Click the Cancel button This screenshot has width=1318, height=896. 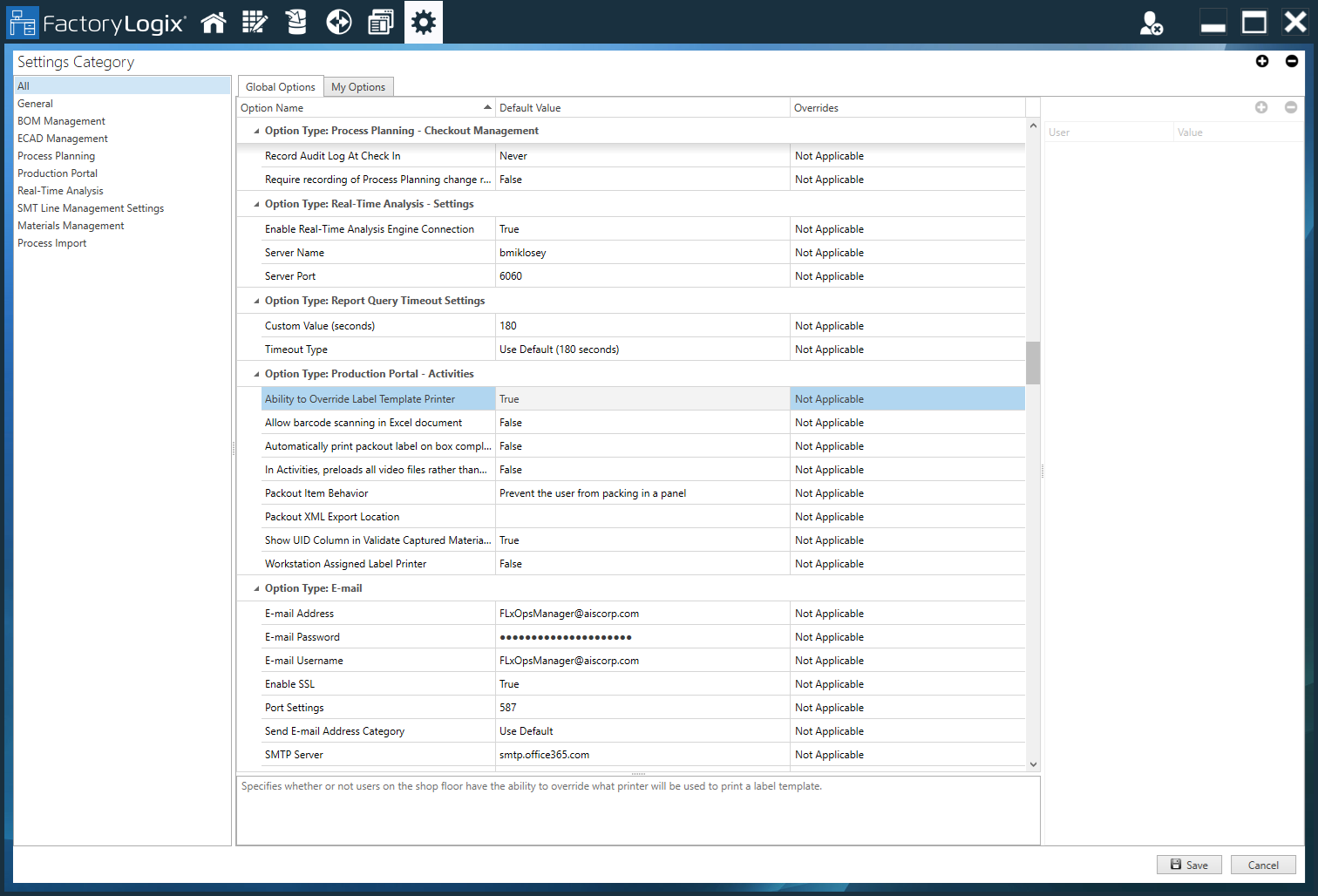1262,865
